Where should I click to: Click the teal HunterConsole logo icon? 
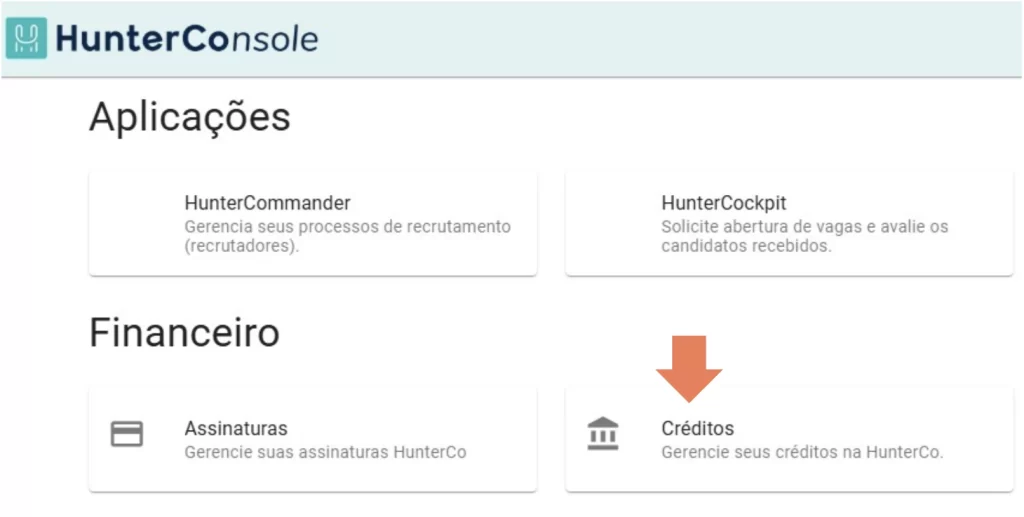coord(26,39)
